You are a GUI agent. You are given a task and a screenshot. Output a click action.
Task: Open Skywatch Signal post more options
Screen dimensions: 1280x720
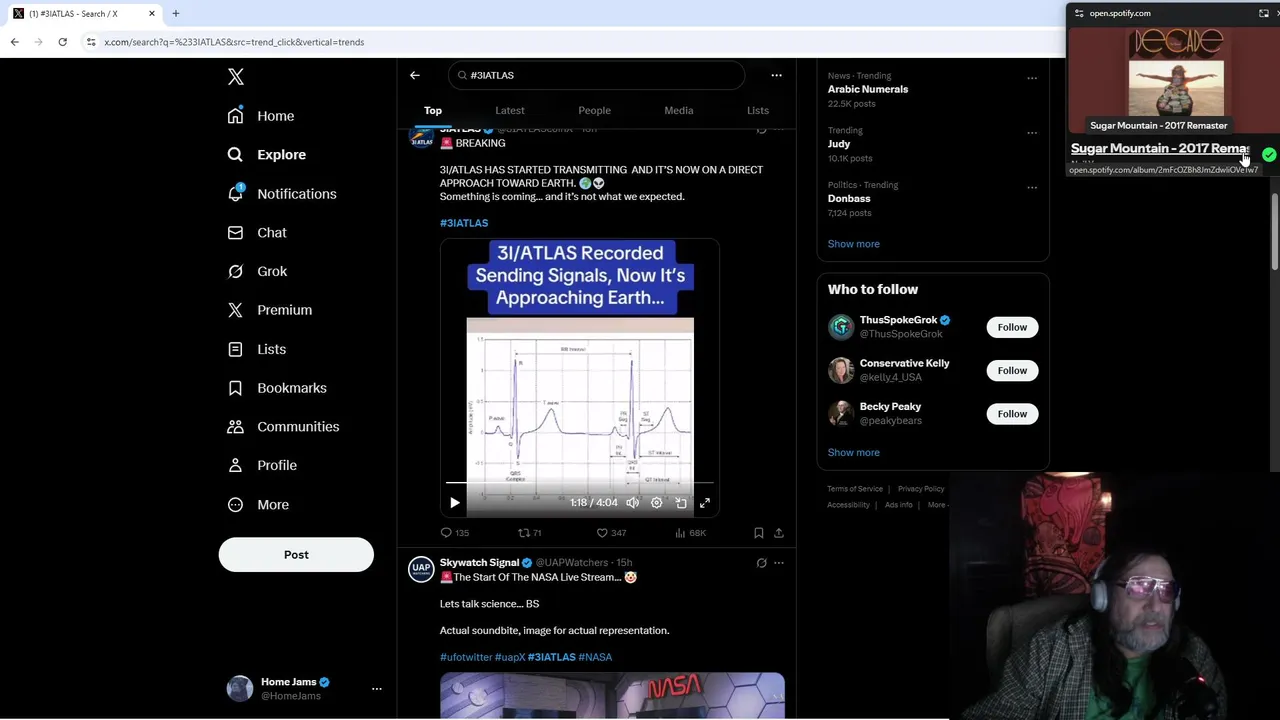[x=779, y=563]
